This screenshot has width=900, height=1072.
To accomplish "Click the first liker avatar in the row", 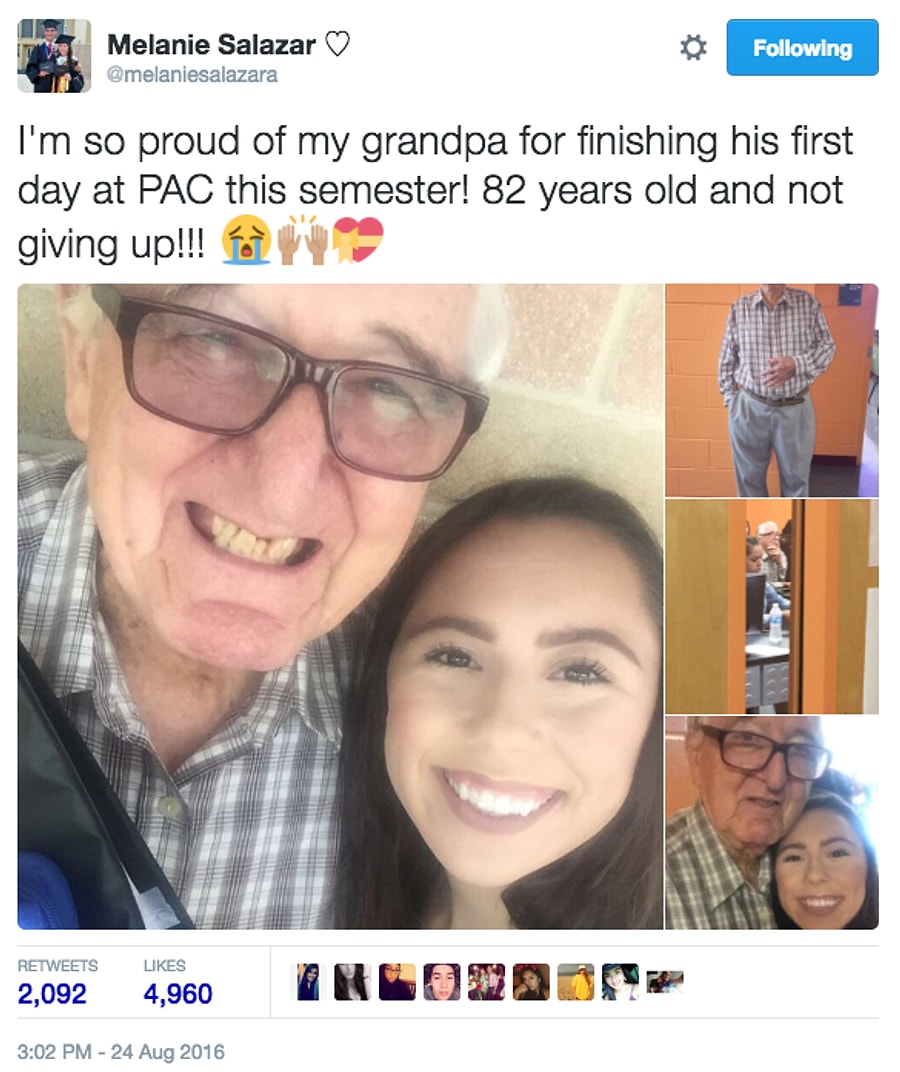I will (309, 982).
